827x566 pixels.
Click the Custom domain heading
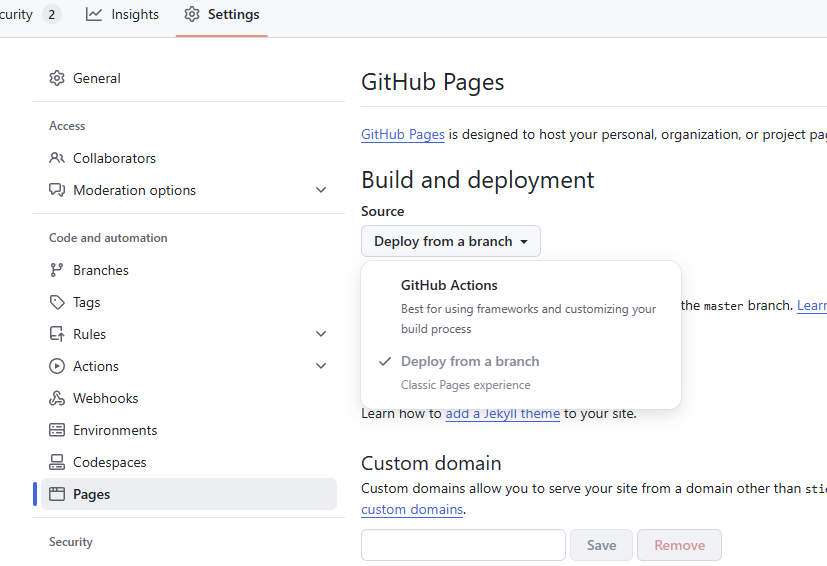click(x=431, y=463)
